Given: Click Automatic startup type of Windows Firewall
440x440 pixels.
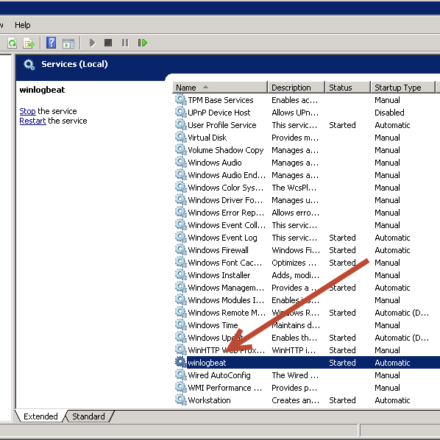Looking at the screenshot, I should 392,250.
